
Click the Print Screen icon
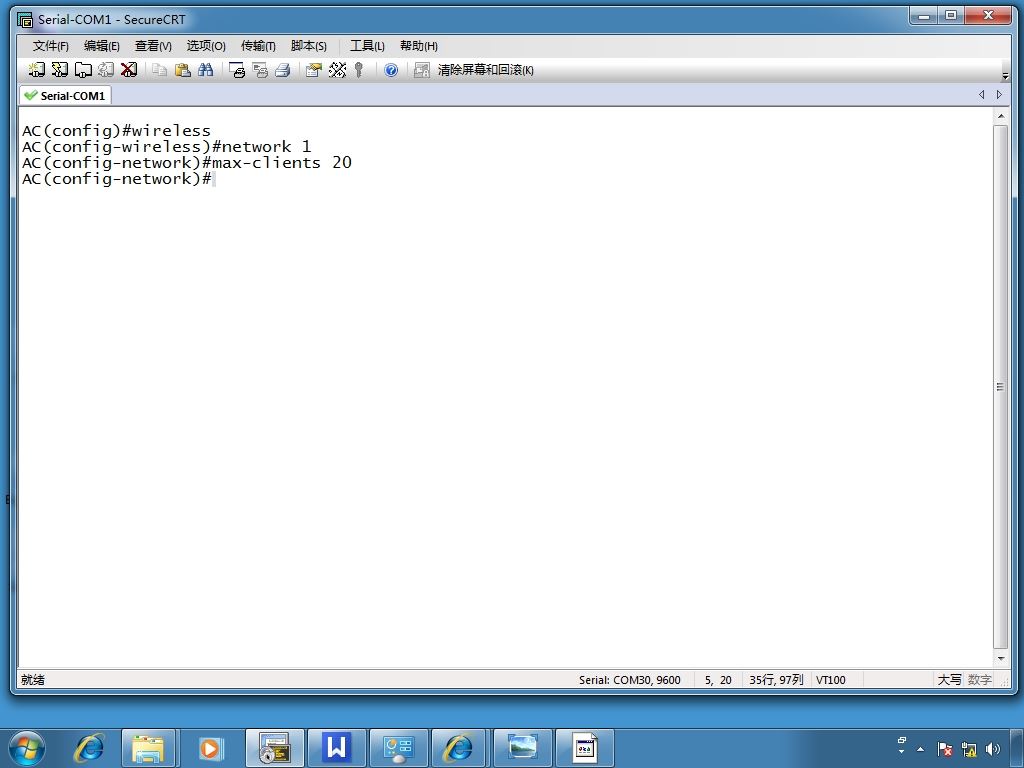236,70
